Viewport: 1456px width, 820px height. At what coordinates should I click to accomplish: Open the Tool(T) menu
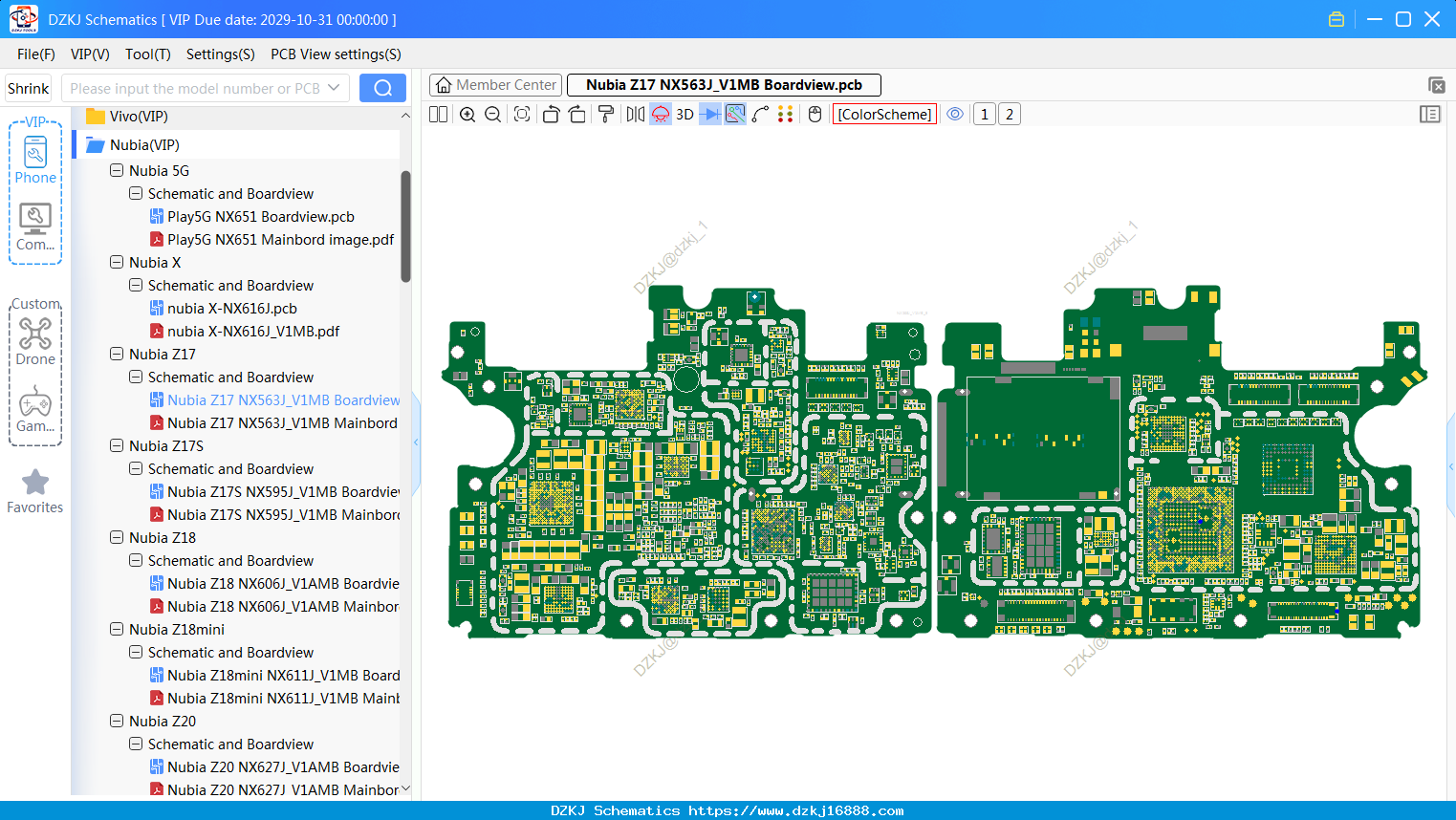[x=148, y=54]
